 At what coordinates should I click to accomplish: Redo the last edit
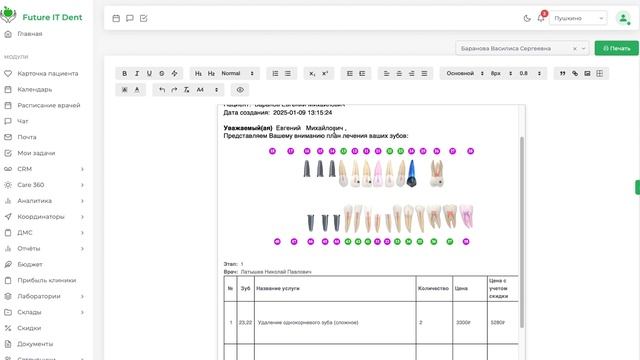[x=174, y=90]
